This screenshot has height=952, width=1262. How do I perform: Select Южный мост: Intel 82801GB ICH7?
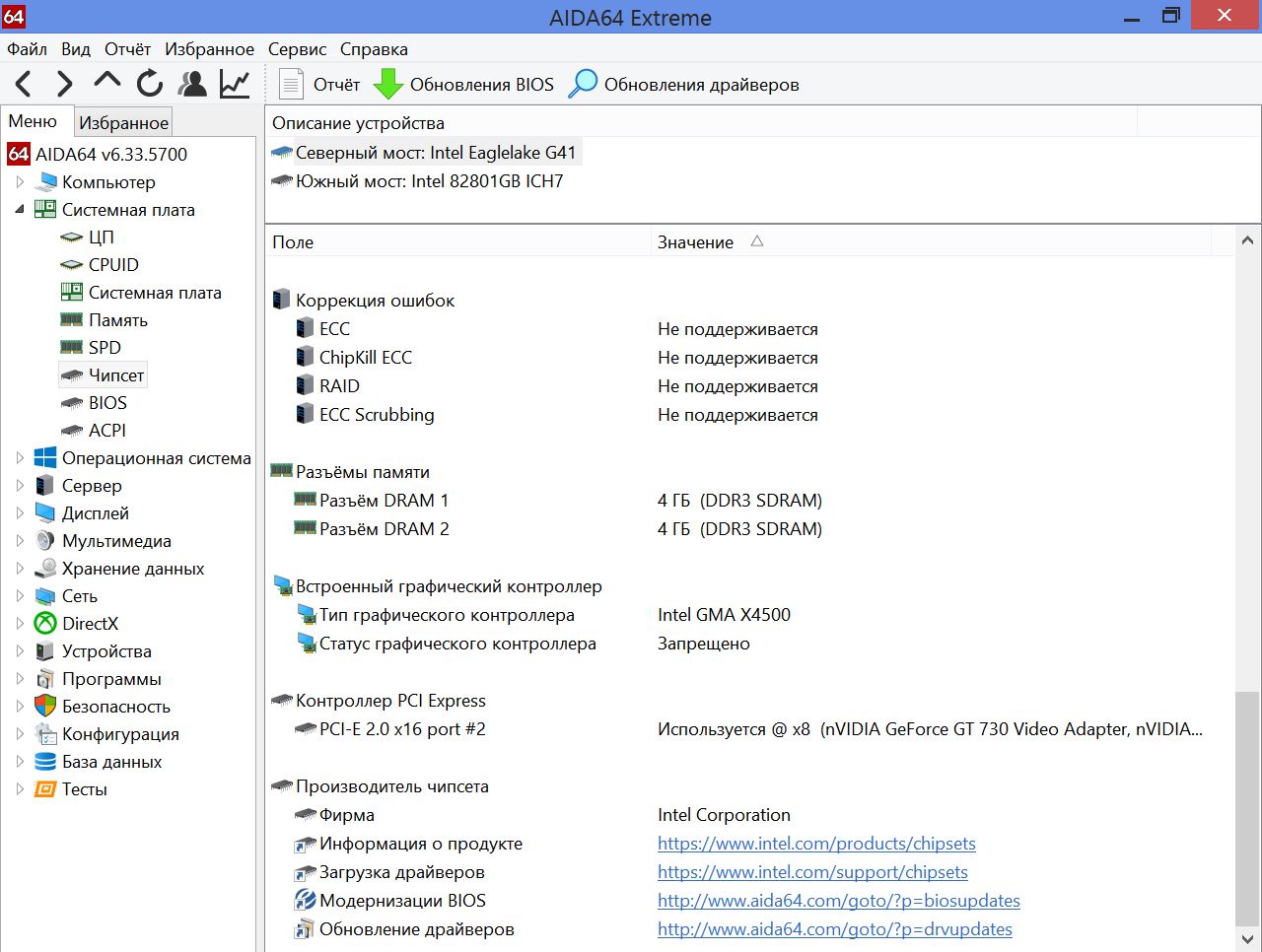tap(418, 181)
